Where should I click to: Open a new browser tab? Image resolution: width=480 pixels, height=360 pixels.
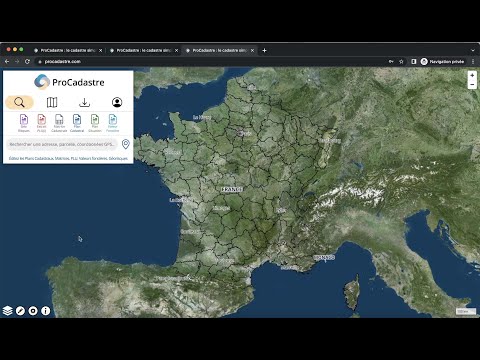click(x=264, y=50)
